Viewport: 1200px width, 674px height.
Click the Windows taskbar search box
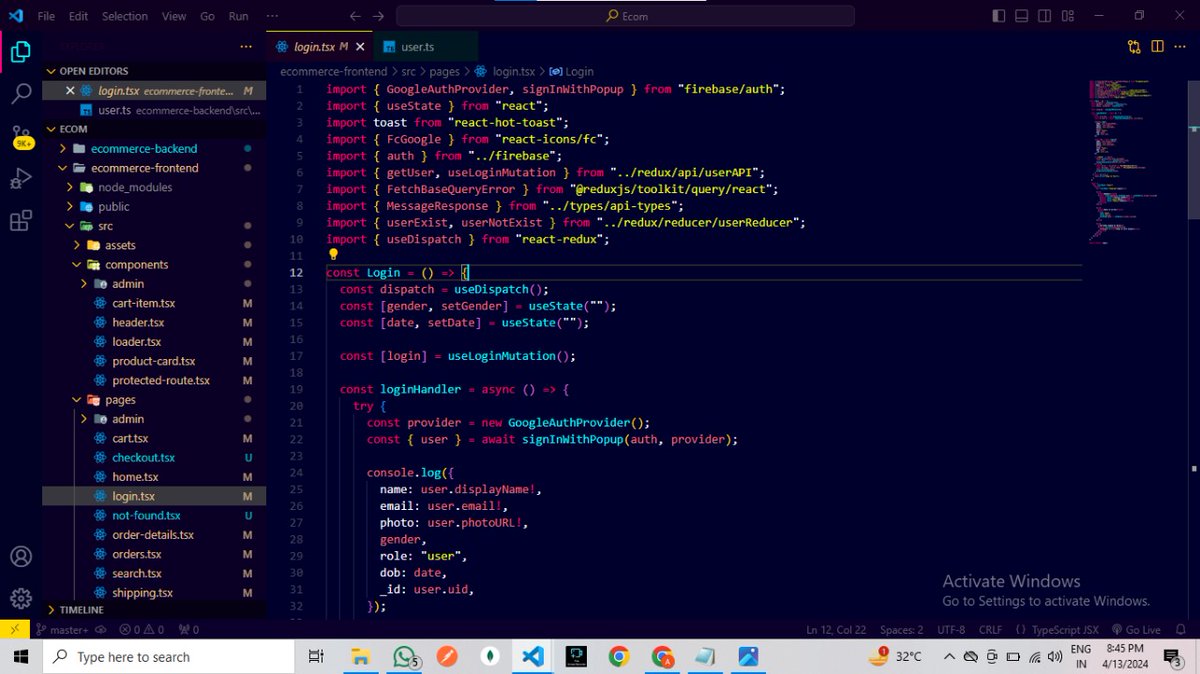pos(168,657)
